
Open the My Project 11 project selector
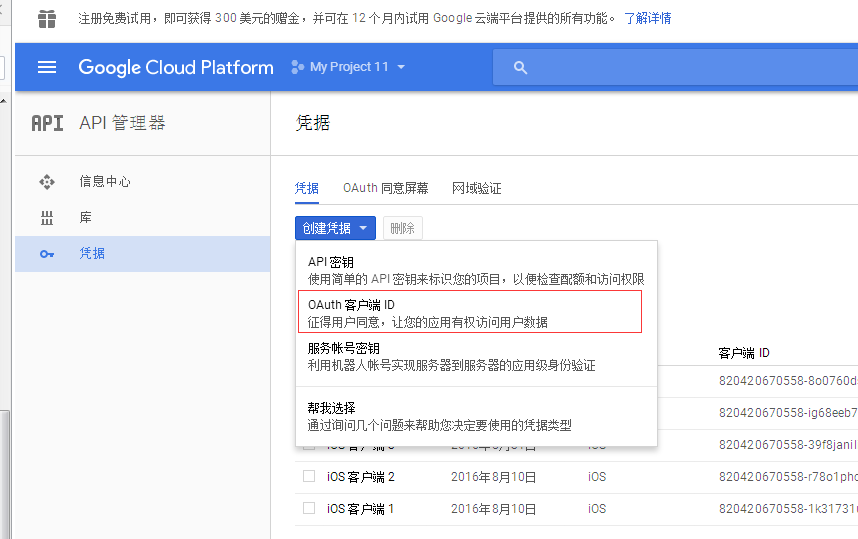point(349,67)
